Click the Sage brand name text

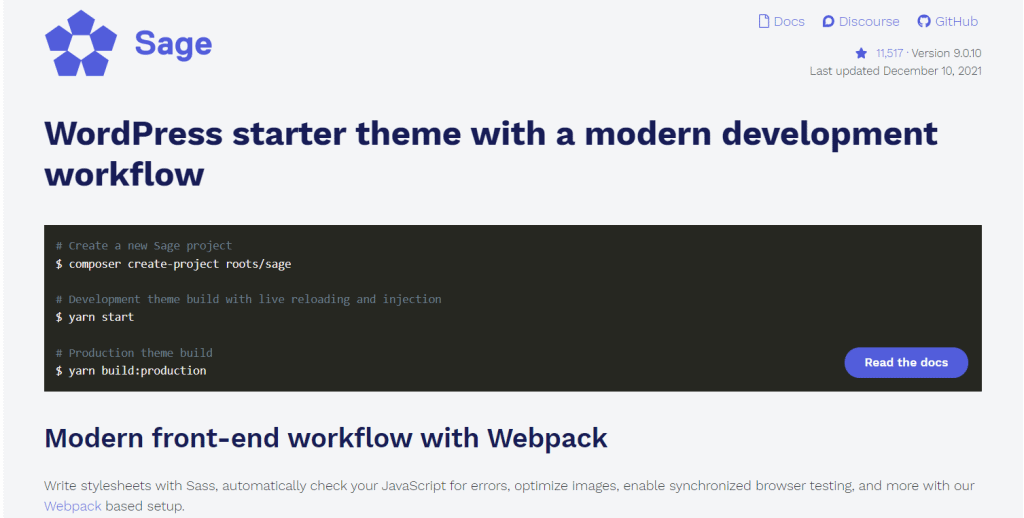173,44
